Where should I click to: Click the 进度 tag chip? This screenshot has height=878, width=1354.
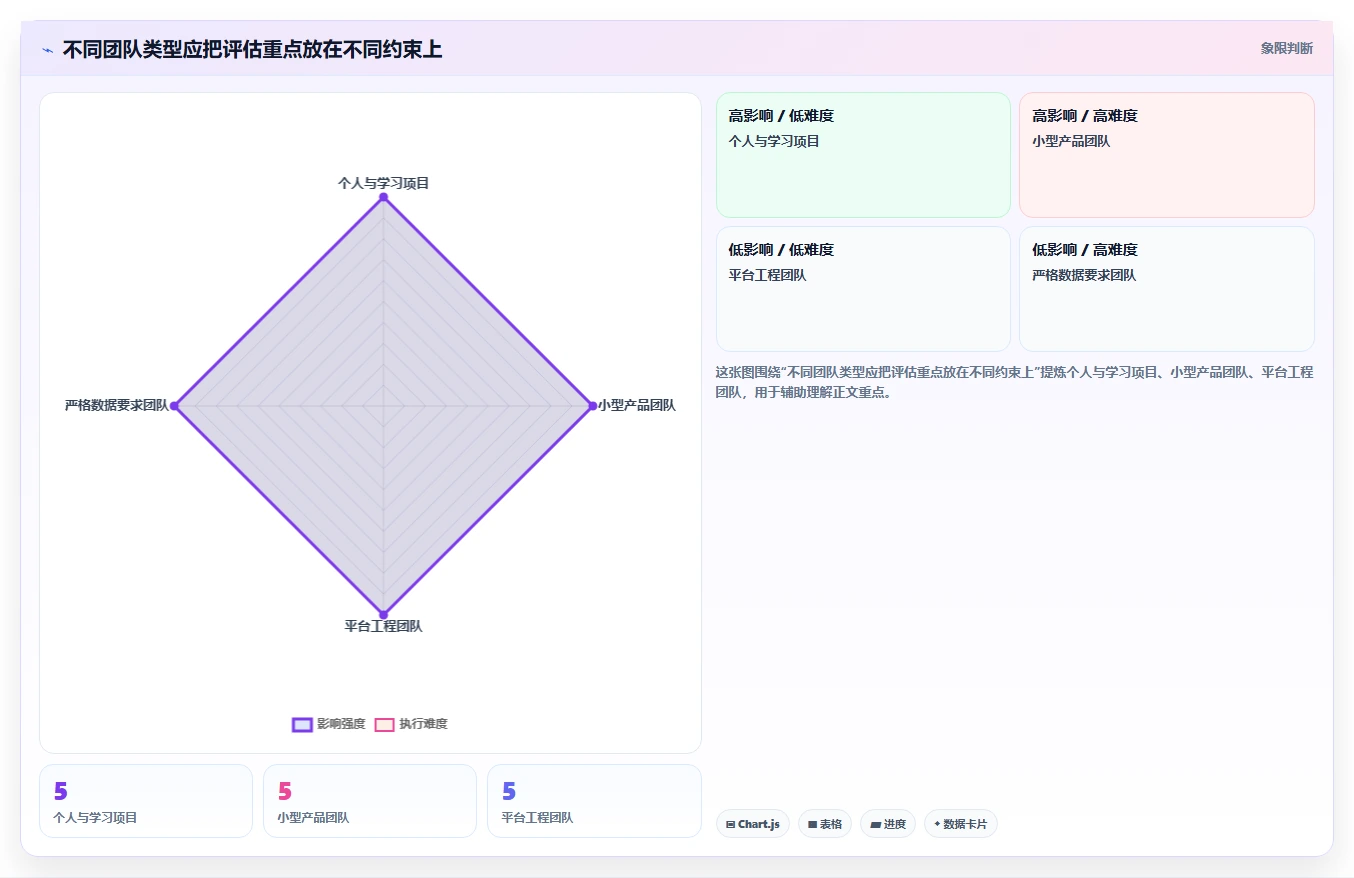pyautogui.click(x=888, y=824)
